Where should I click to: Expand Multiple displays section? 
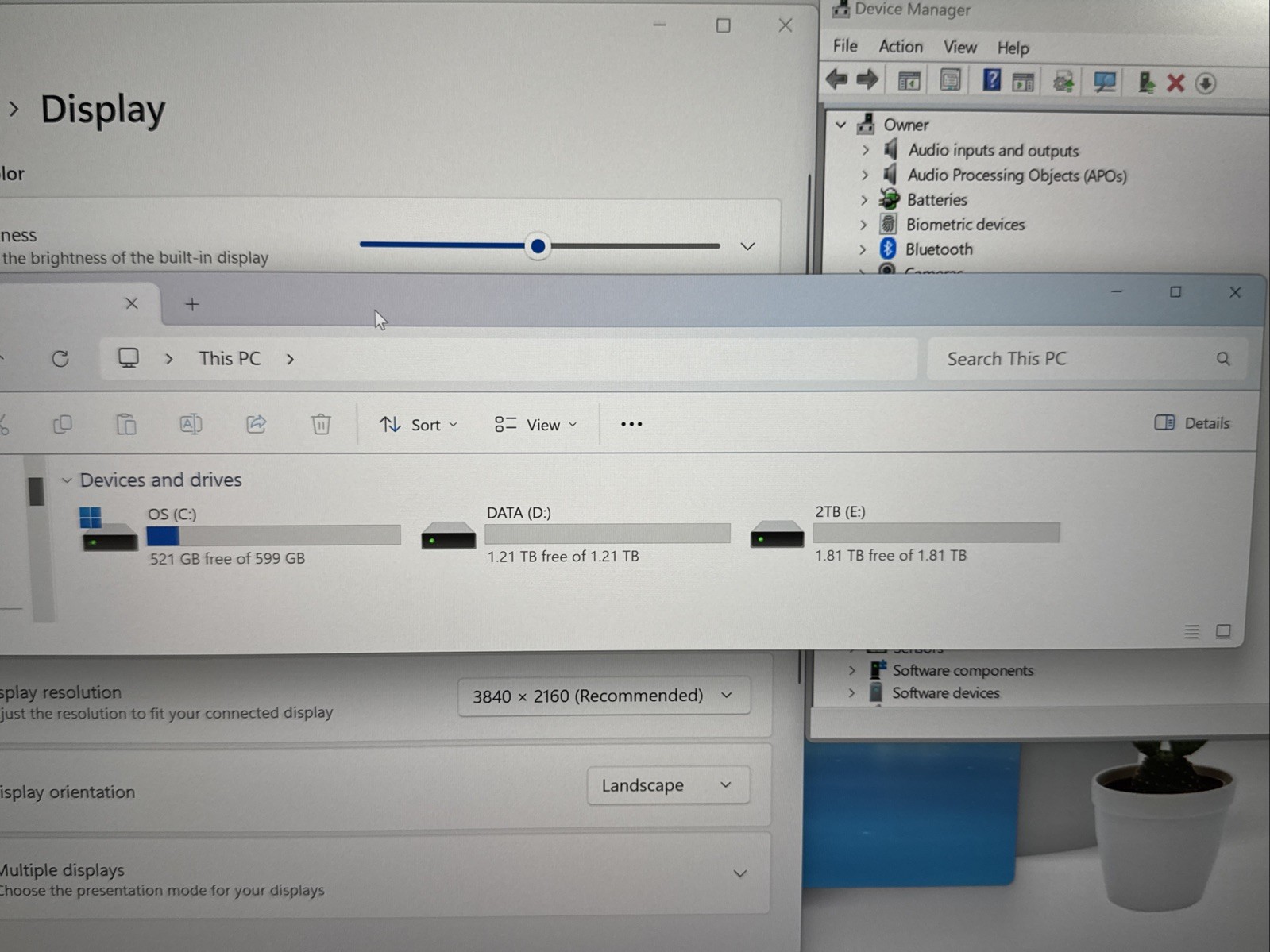739,873
